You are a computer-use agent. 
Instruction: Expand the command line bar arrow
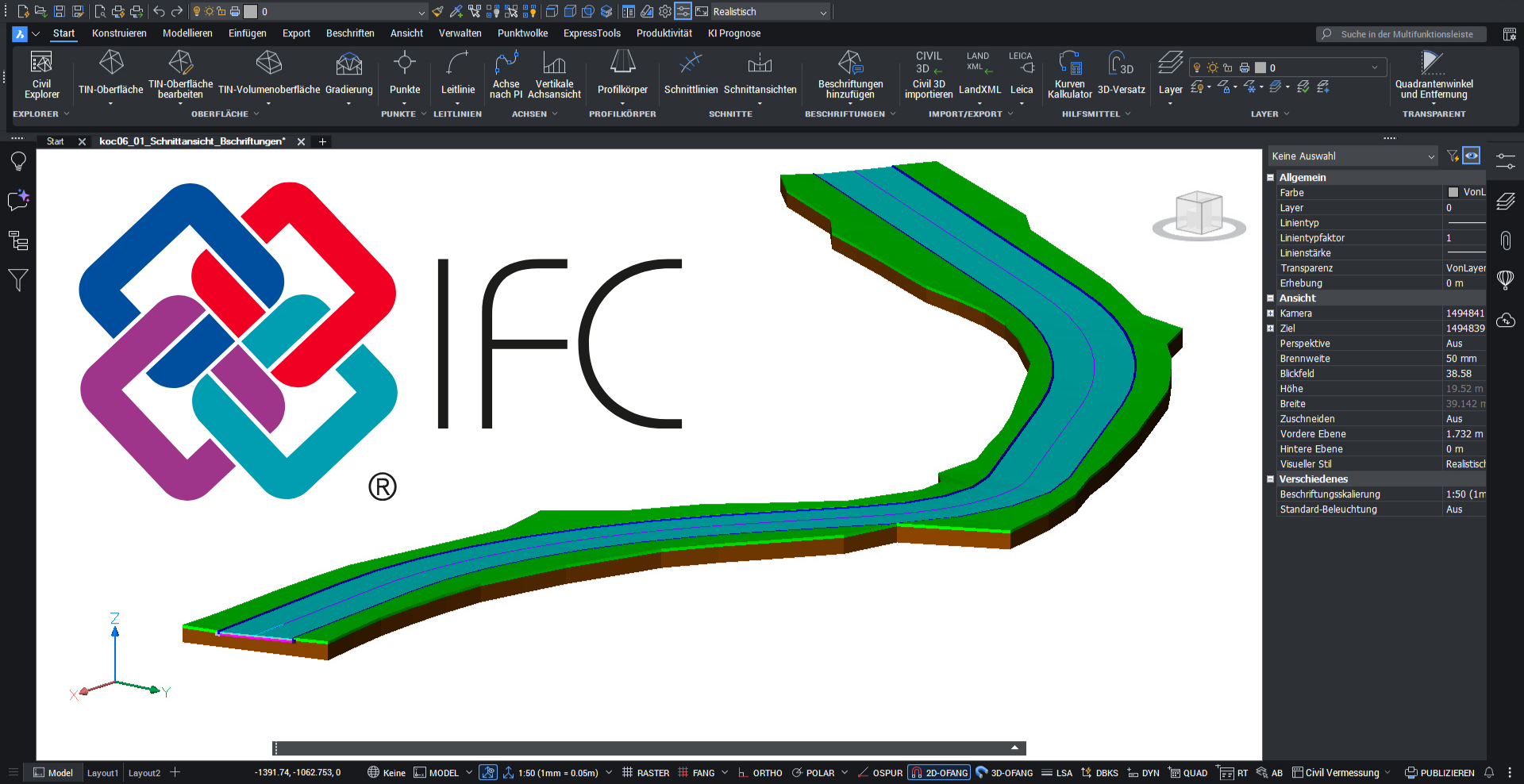[1014, 747]
